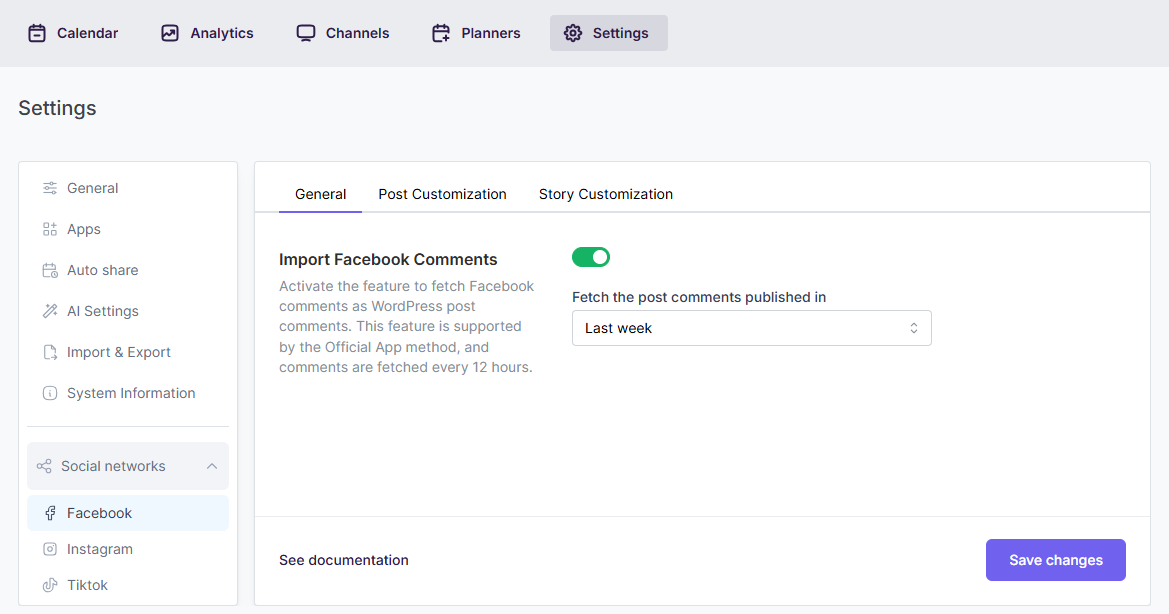Click the Instagram logo icon
This screenshot has height=614, width=1169.
[50, 548]
